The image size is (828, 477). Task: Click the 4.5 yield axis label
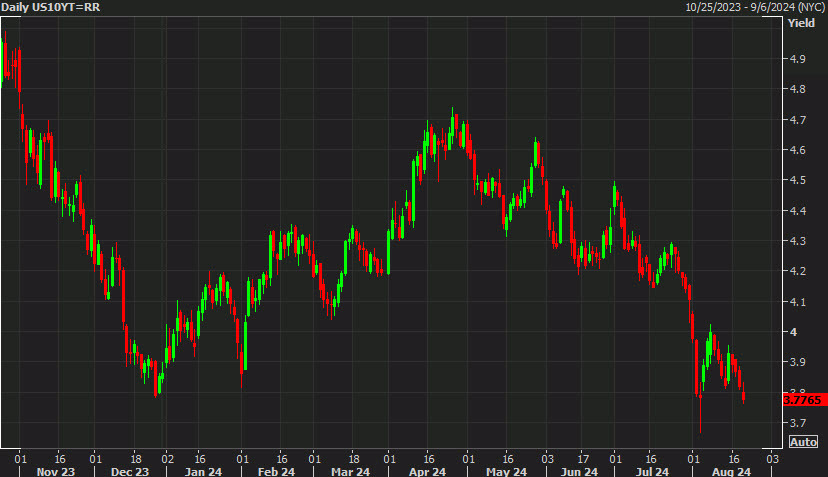797,180
